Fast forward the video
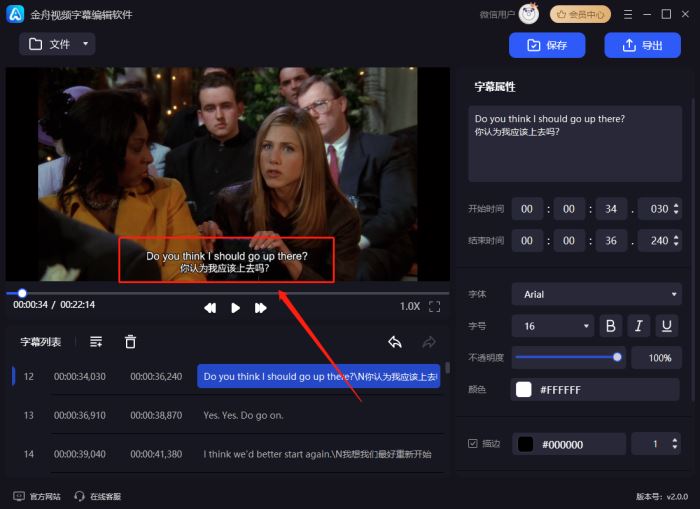The image size is (700, 509). coord(261,308)
